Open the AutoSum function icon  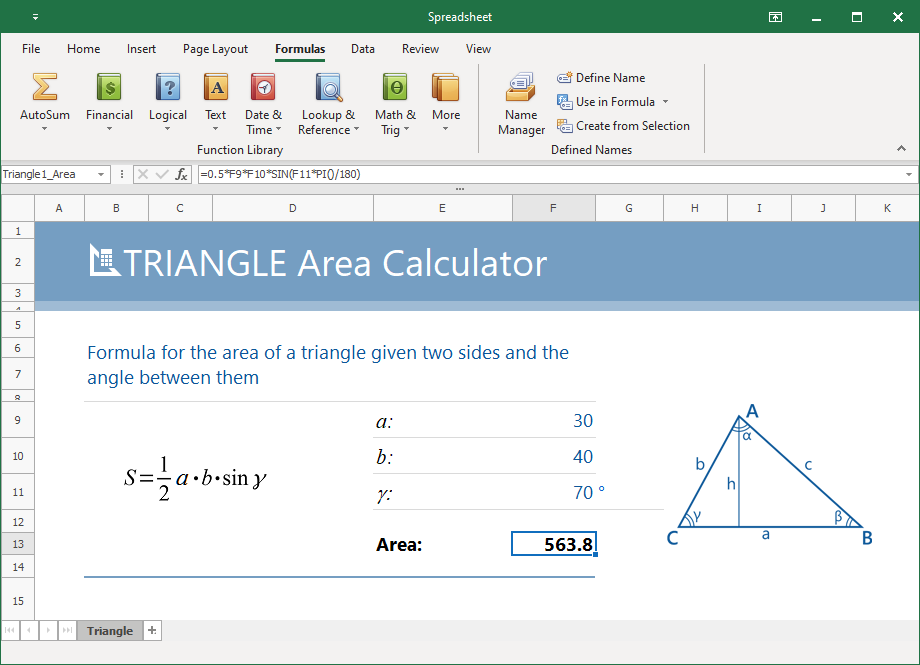coord(44,88)
